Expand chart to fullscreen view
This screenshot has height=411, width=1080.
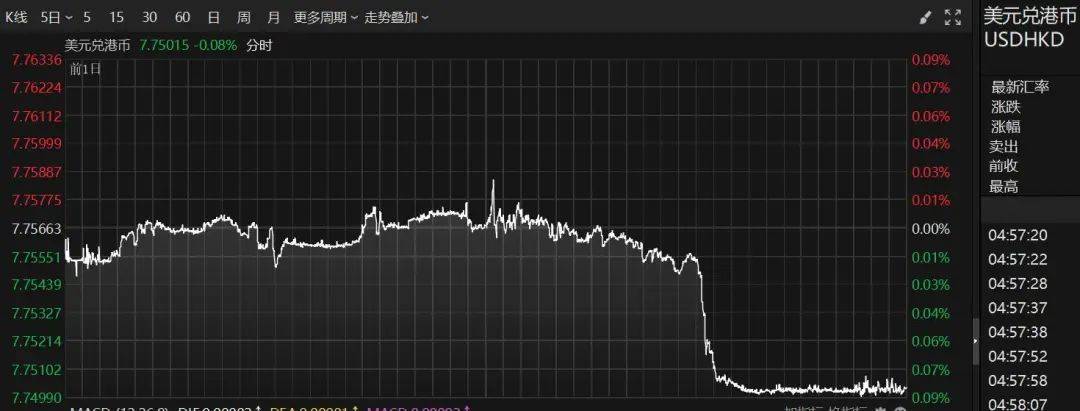point(953,17)
